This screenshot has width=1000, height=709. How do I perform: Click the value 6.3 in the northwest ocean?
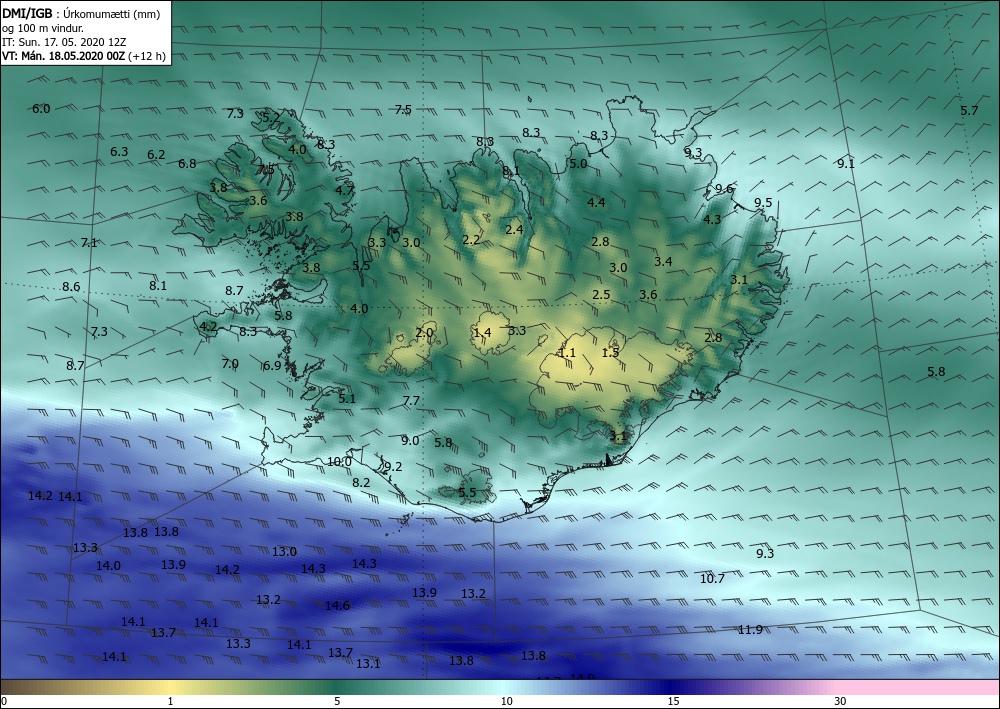[x=119, y=152]
